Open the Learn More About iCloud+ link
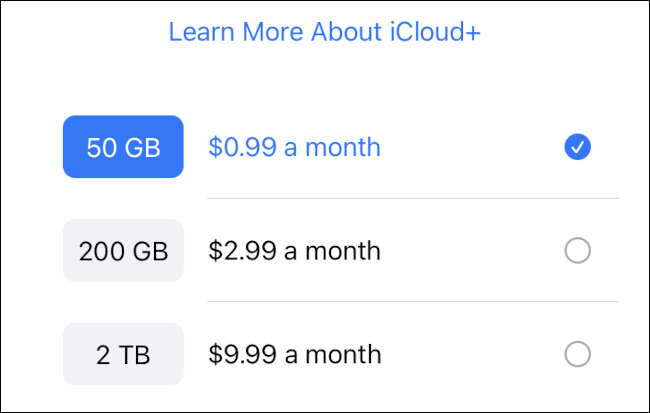 324,32
